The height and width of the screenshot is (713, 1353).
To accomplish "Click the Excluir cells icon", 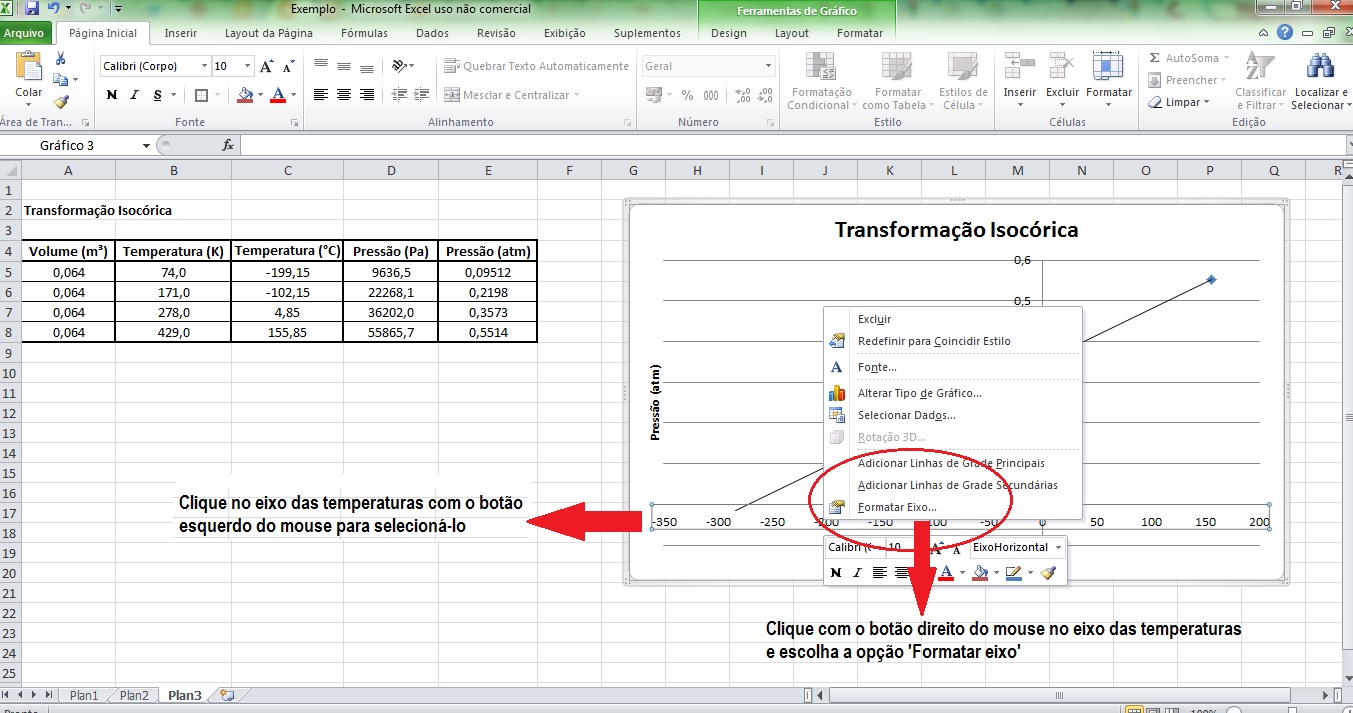I will pos(1062,66).
